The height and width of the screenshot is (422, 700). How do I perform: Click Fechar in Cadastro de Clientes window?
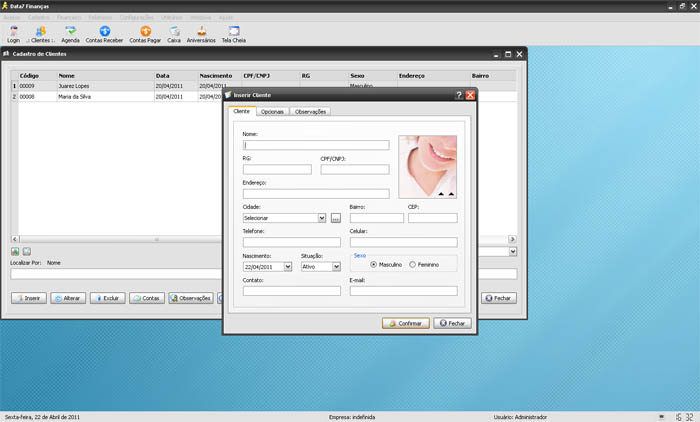pos(499,298)
